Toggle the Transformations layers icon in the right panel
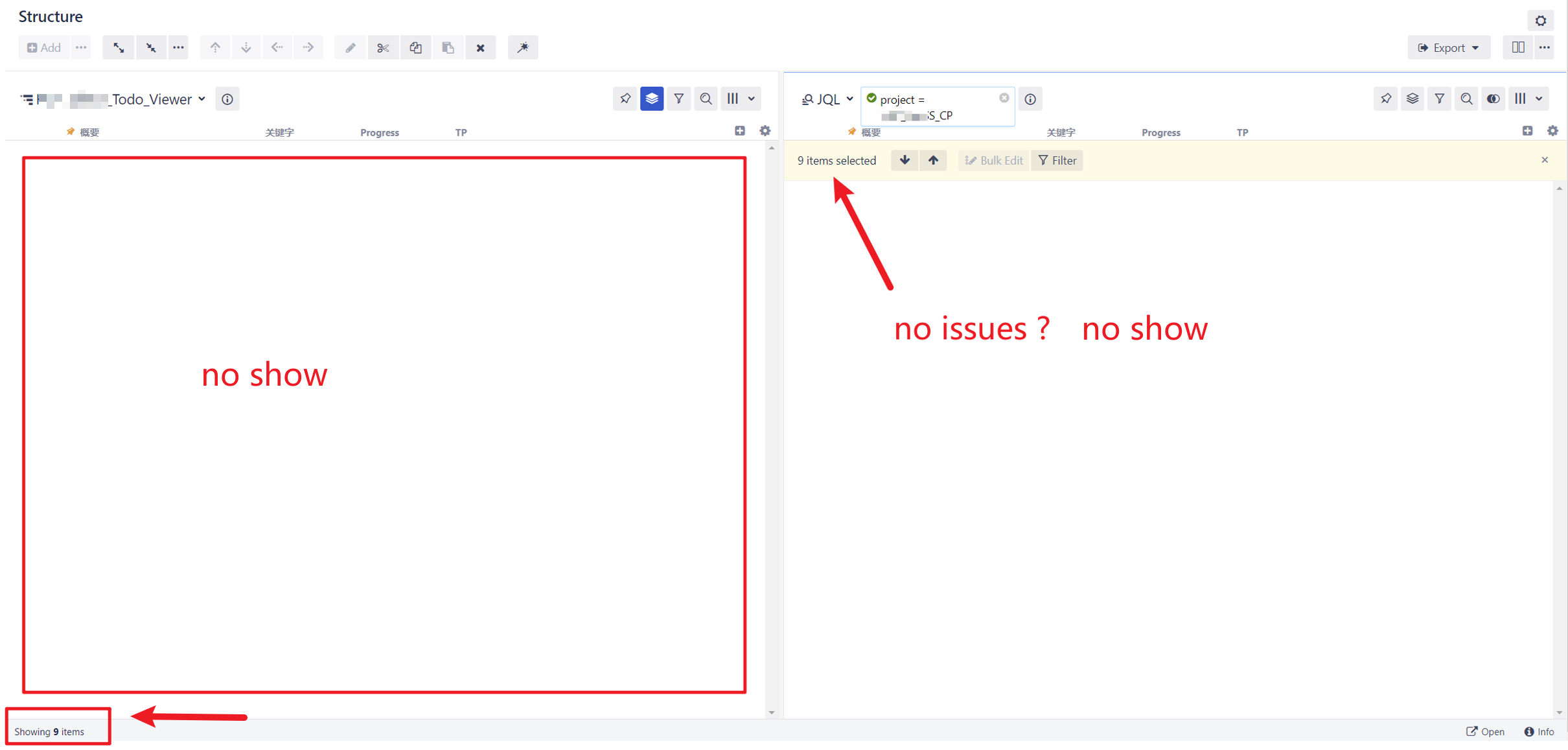Viewport: 1568px width, 750px height. point(1412,99)
